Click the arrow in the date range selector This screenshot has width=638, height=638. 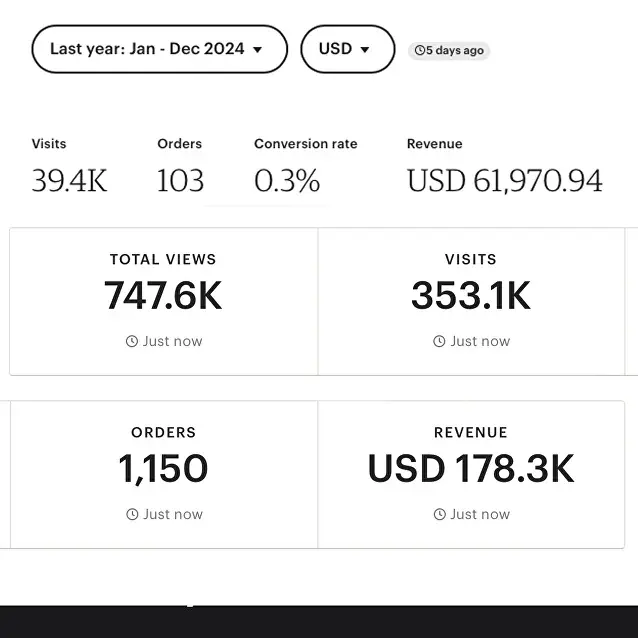(x=257, y=50)
